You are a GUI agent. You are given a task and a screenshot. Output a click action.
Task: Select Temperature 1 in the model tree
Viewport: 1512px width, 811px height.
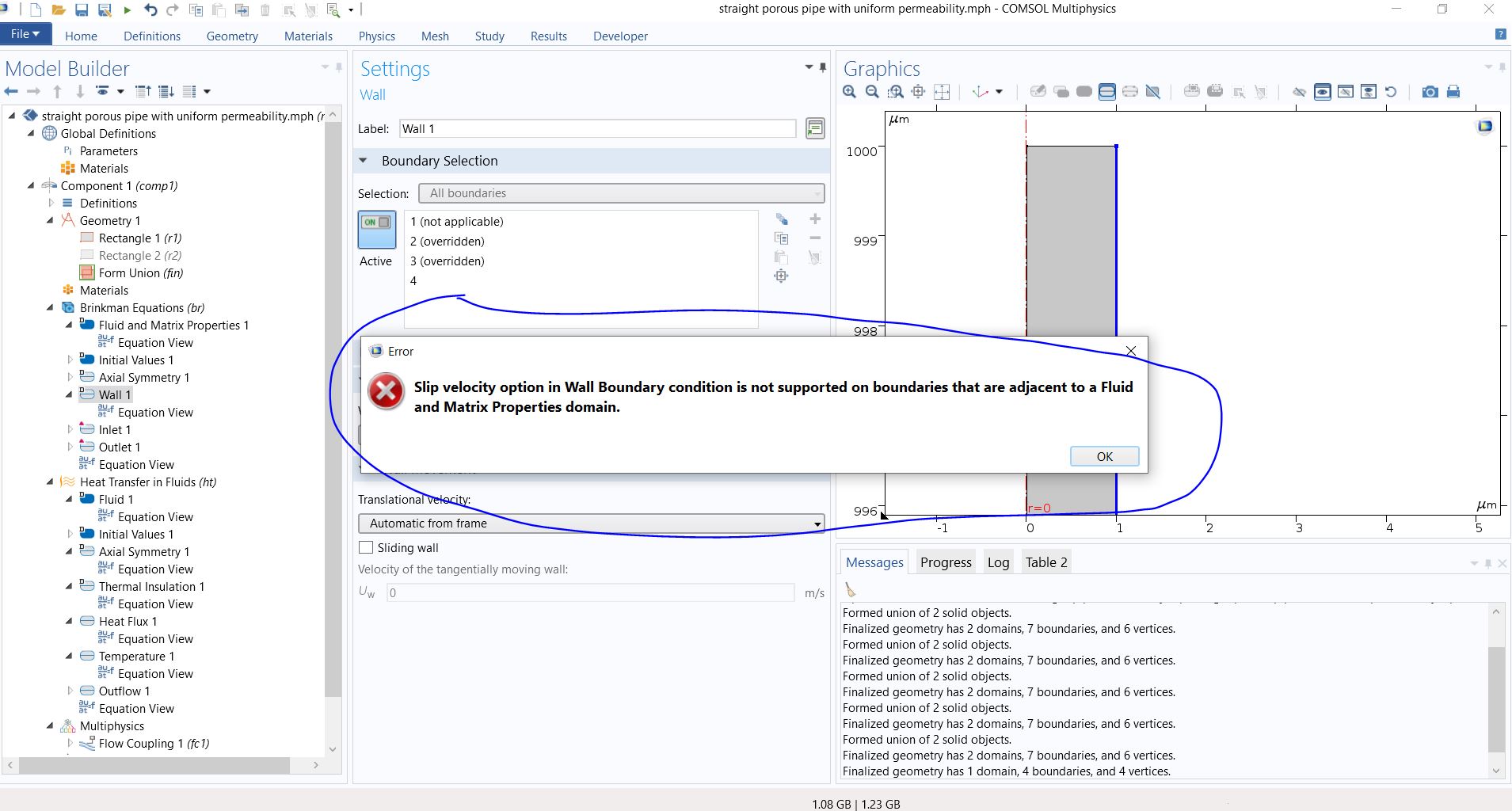pos(137,656)
